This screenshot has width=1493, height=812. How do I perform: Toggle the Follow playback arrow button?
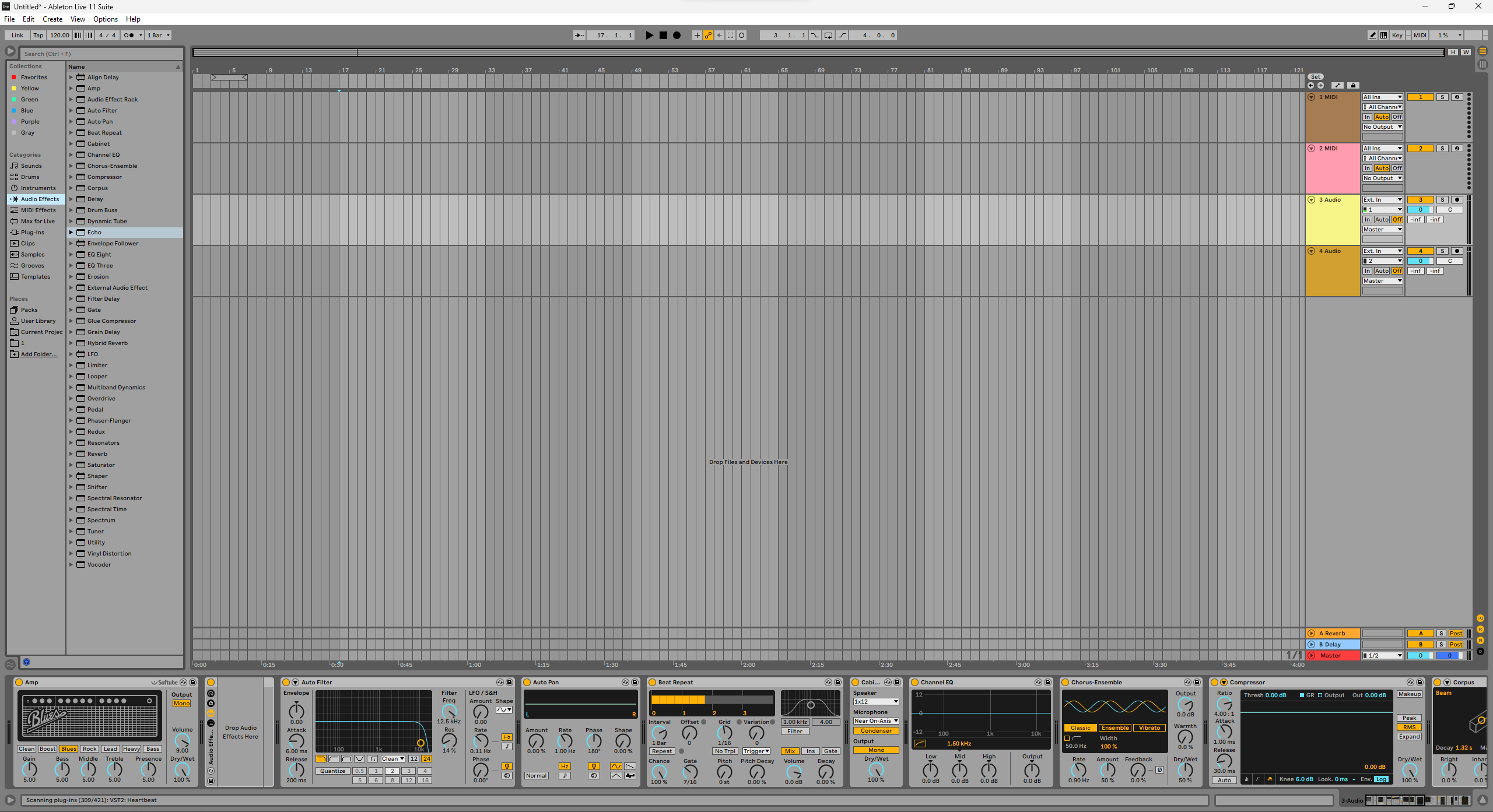(579, 35)
